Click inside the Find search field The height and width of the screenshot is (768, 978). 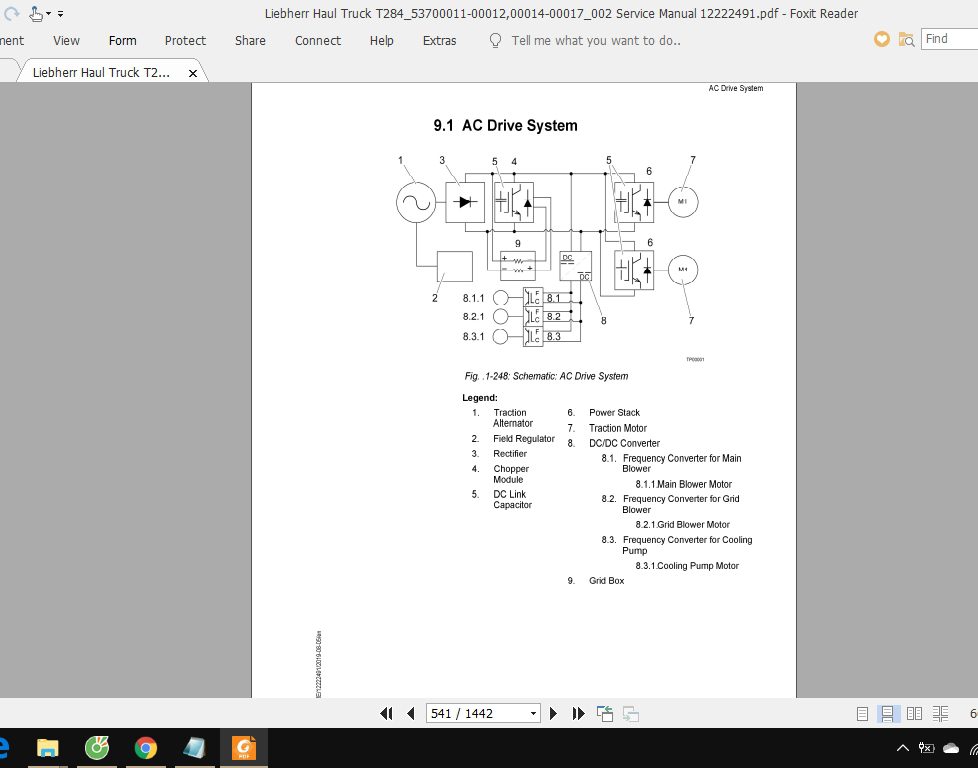click(x=949, y=39)
